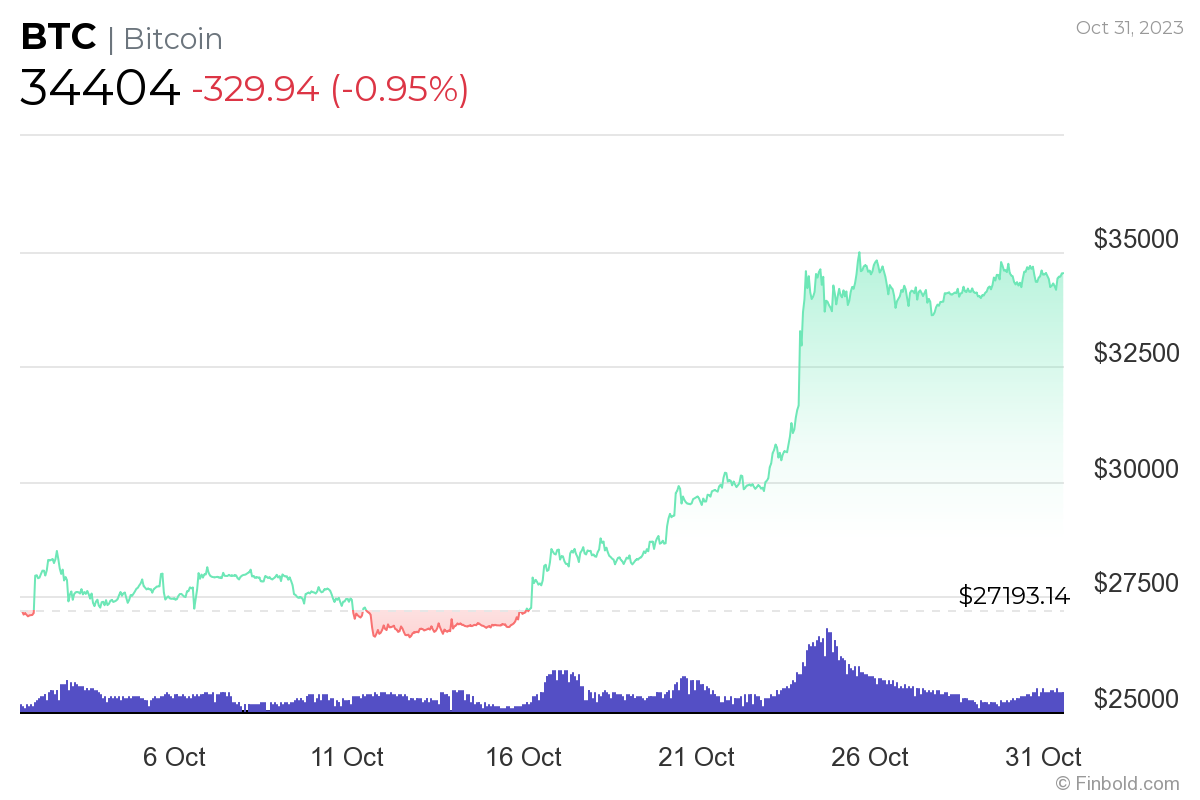
Task: Select the Bitcoin name label
Action: coord(173,39)
